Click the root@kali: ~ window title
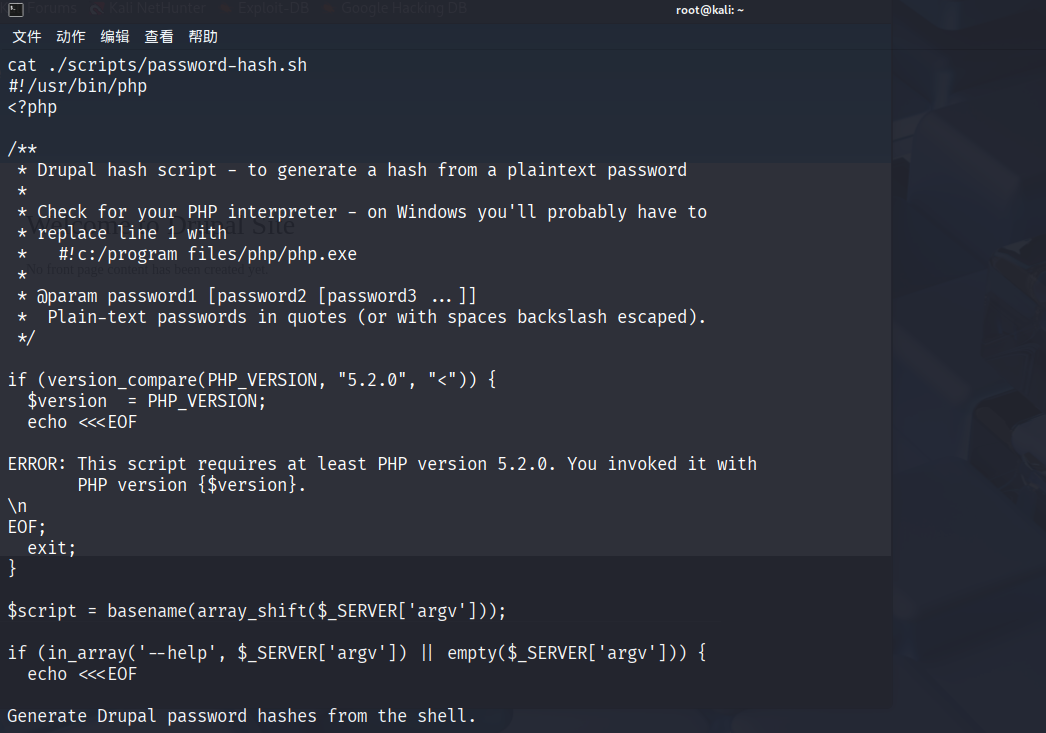Image resolution: width=1046 pixels, height=733 pixels. tap(710, 10)
